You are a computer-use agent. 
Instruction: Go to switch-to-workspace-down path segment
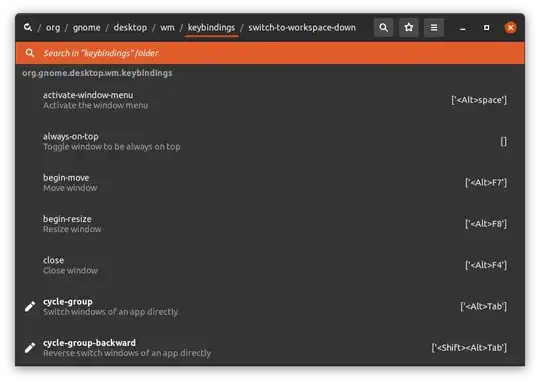[302, 28]
